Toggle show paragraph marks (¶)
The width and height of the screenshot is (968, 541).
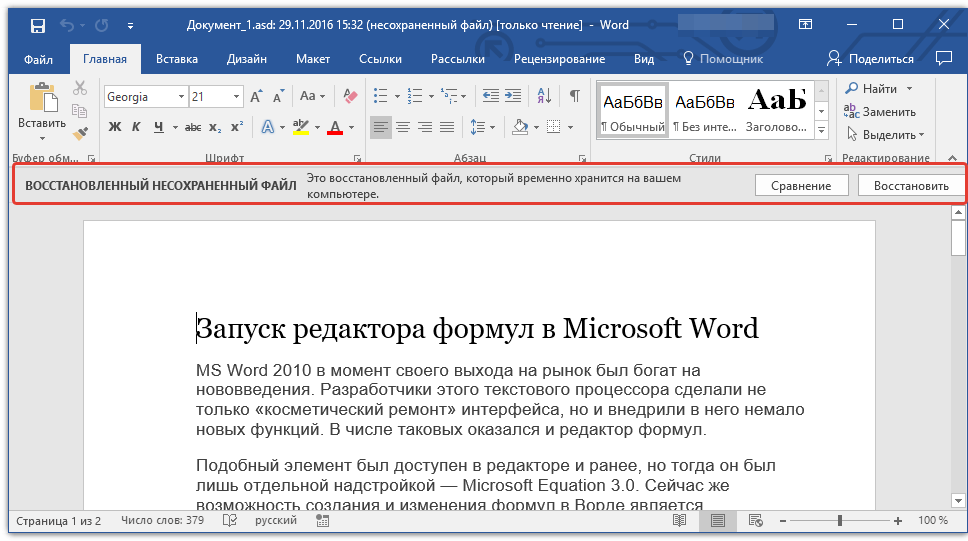574,97
